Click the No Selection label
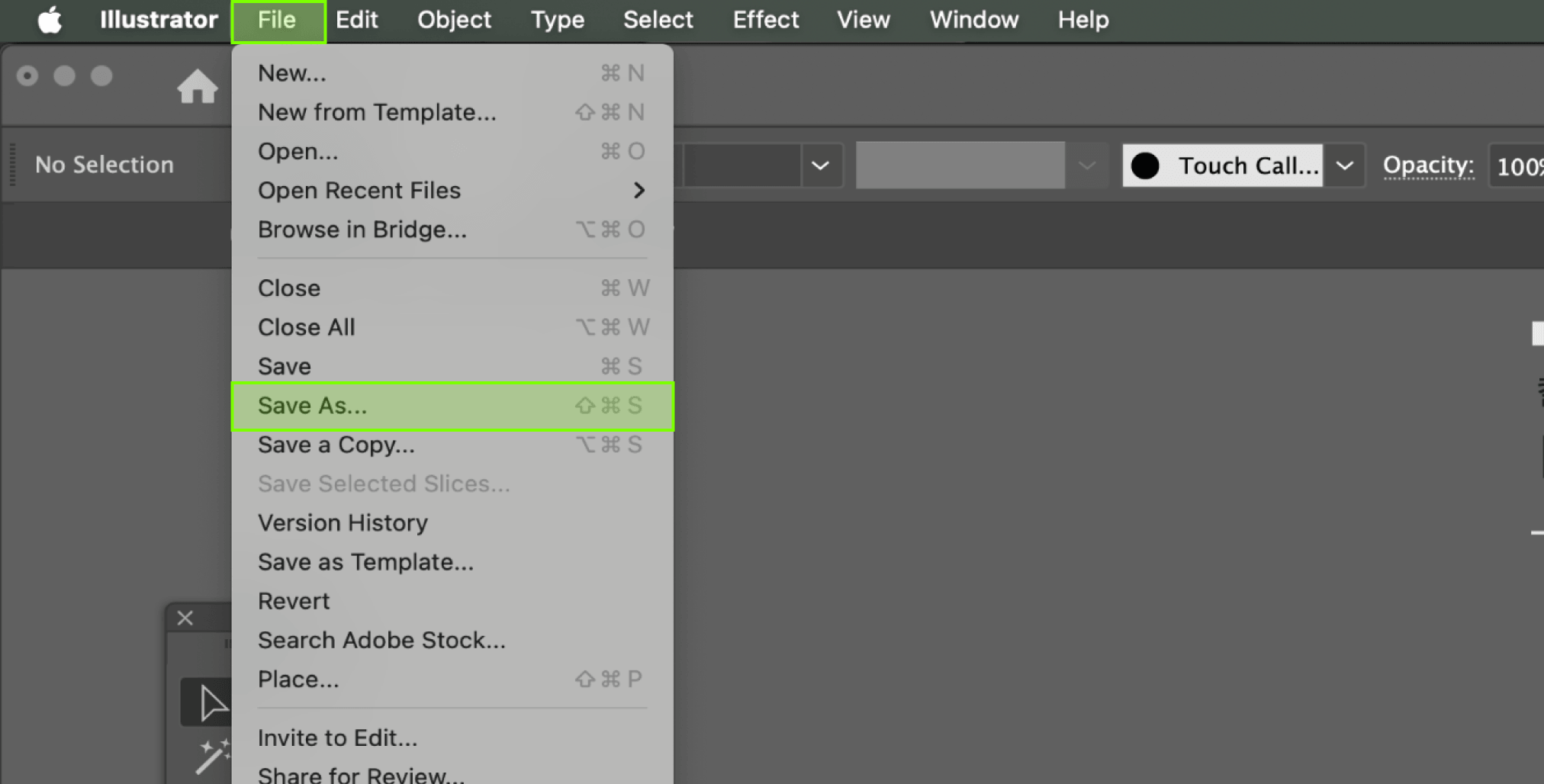Image resolution: width=1544 pixels, height=784 pixels. 105,165
